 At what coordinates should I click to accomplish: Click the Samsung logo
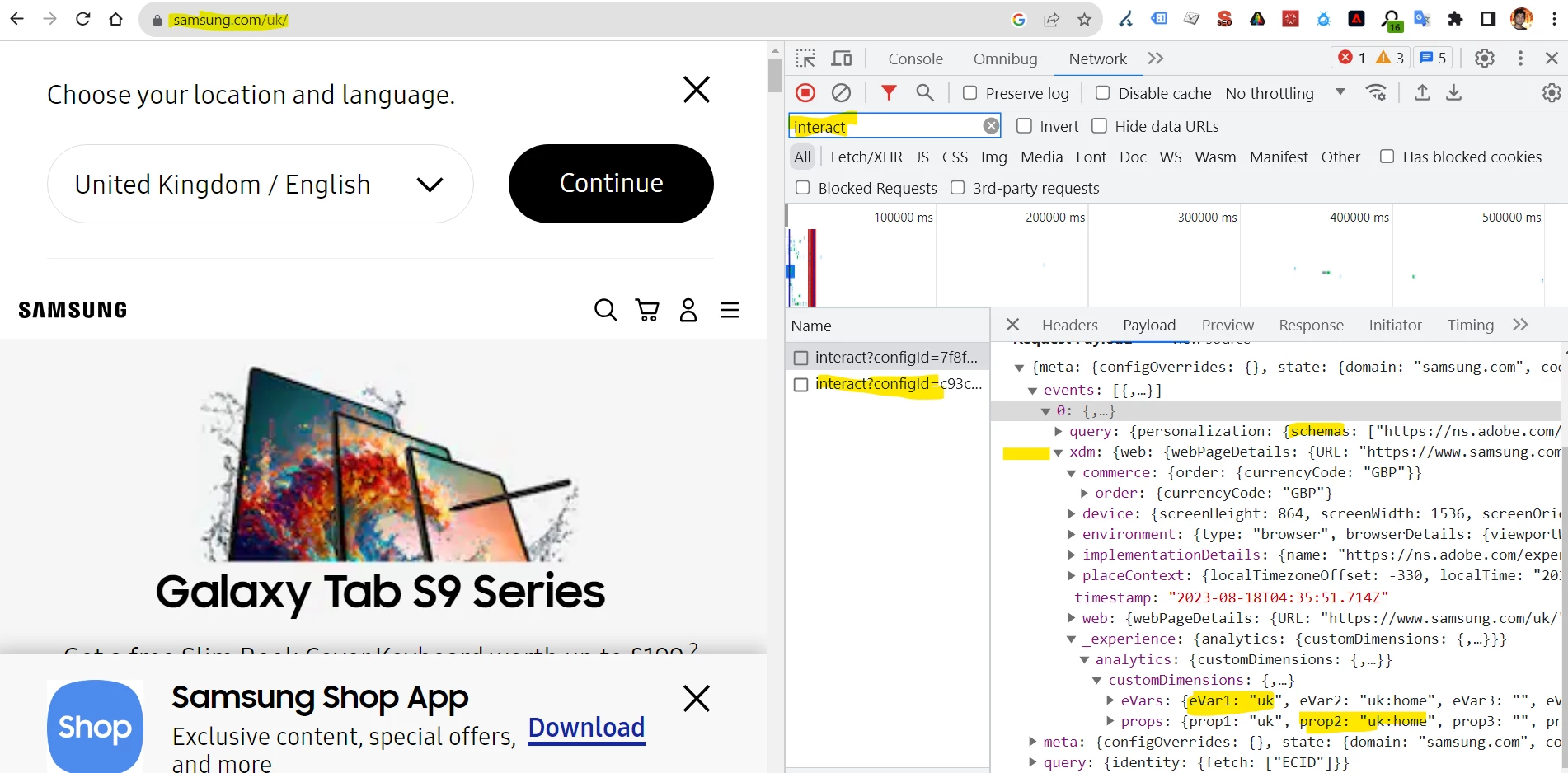[73, 310]
